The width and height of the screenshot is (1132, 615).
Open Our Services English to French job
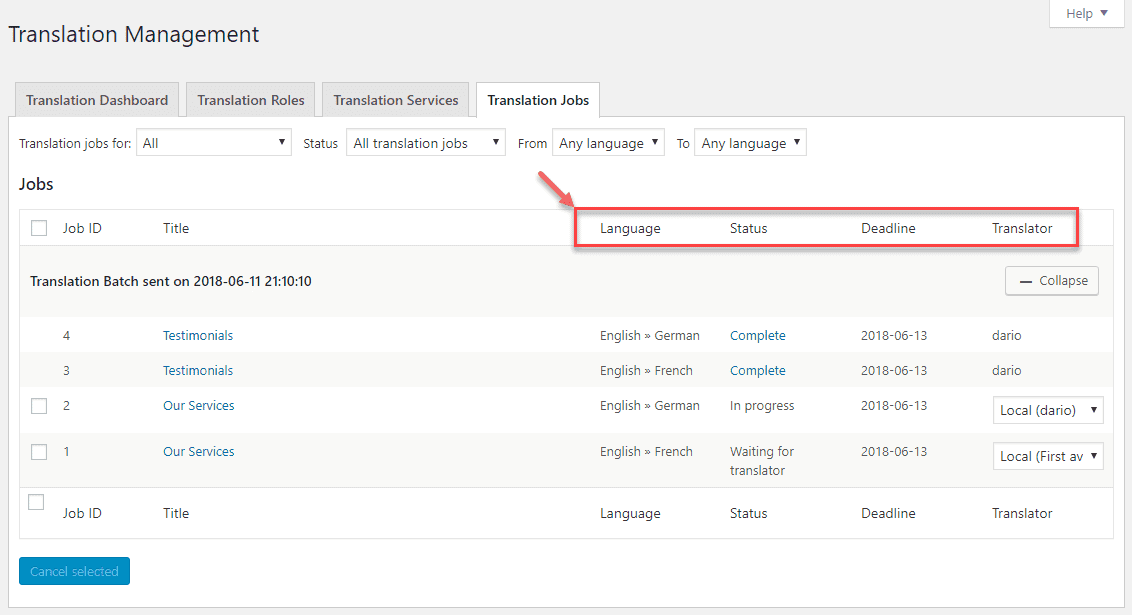click(x=198, y=452)
